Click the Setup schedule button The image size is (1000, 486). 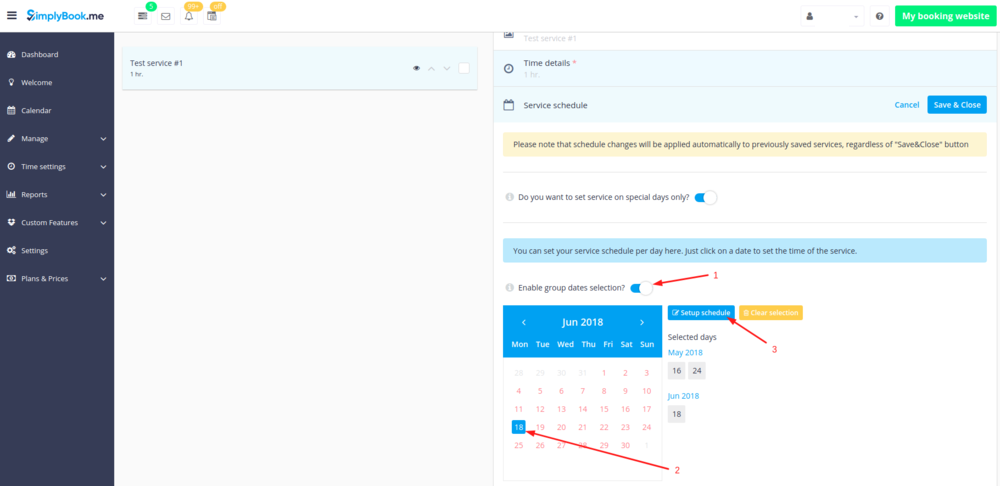tap(701, 313)
